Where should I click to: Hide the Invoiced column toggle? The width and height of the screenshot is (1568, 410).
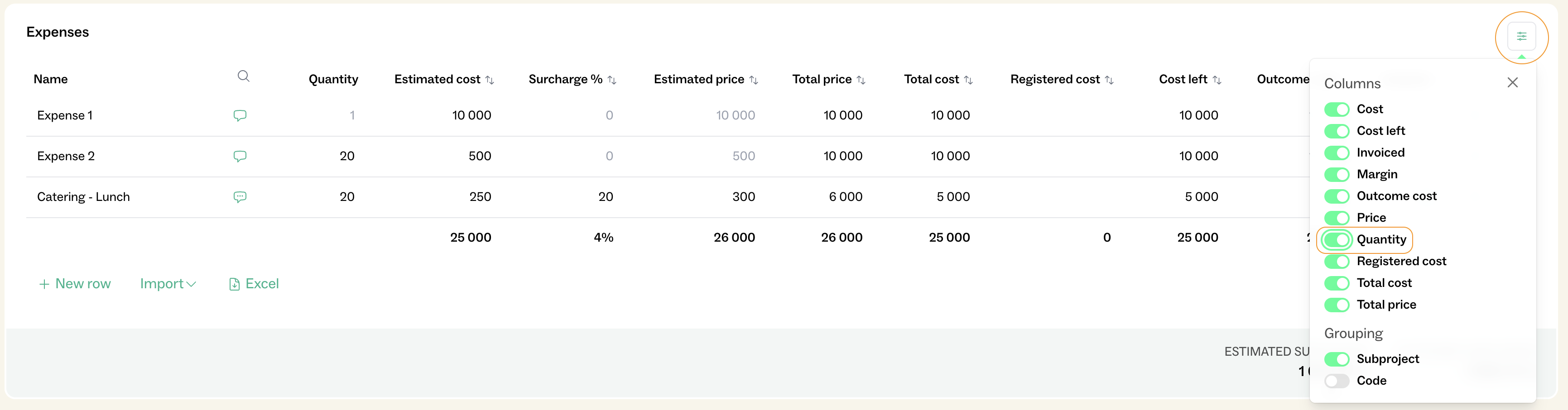point(1337,153)
